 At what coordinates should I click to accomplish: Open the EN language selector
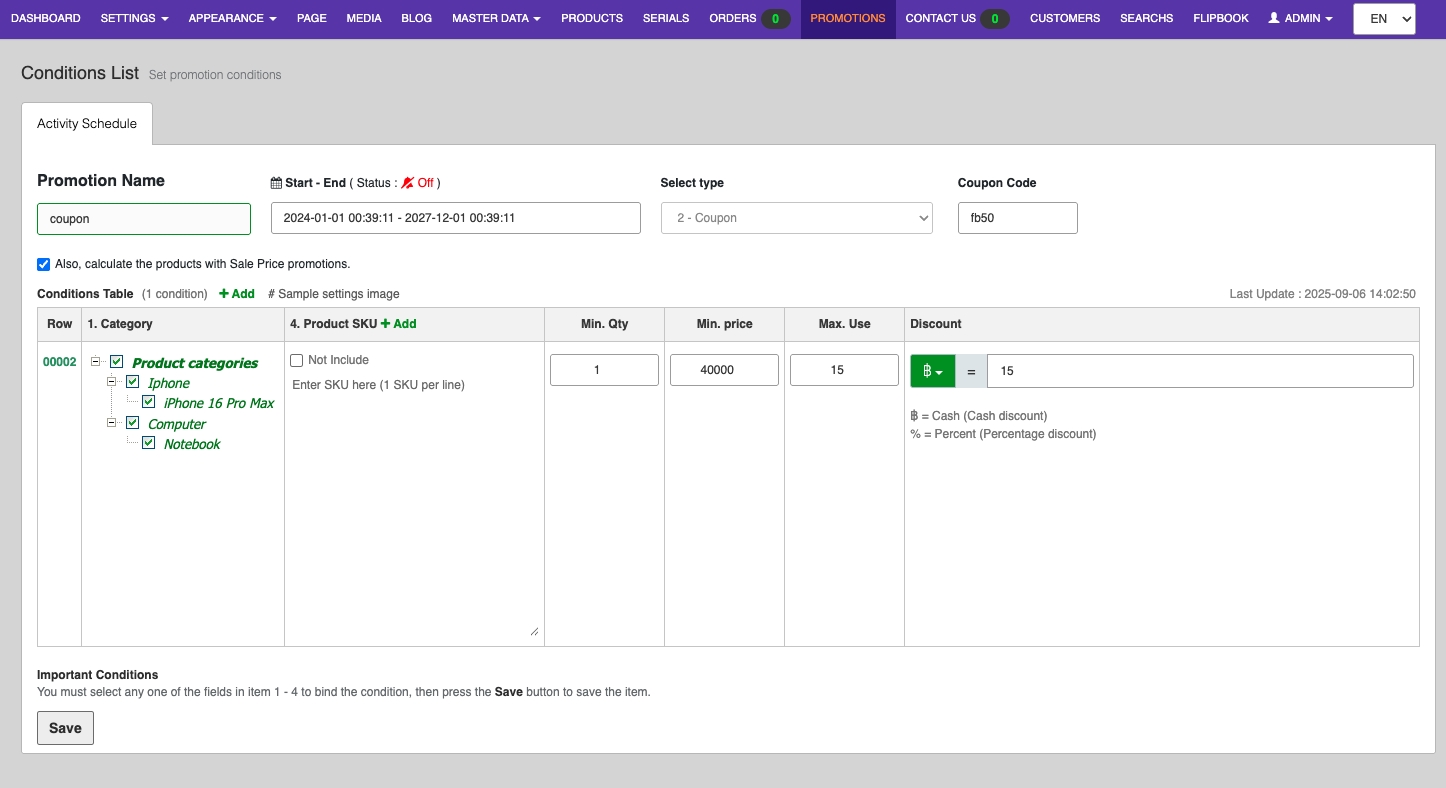click(1384, 19)
